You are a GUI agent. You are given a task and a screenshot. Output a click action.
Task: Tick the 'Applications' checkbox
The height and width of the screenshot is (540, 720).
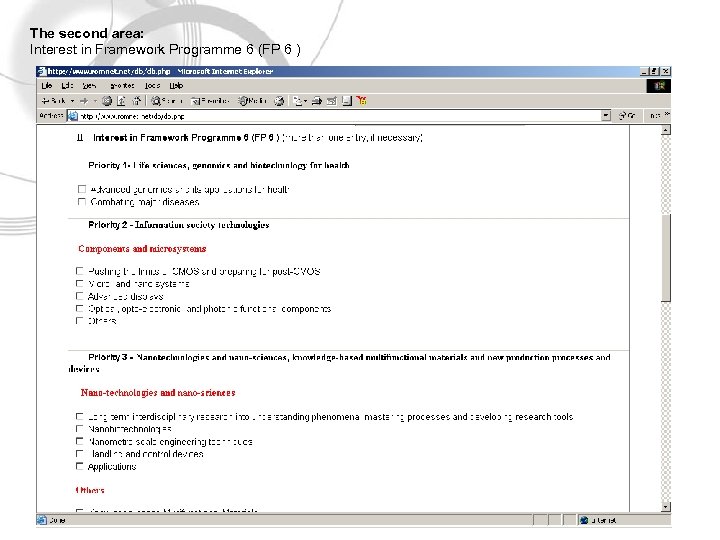79,466
